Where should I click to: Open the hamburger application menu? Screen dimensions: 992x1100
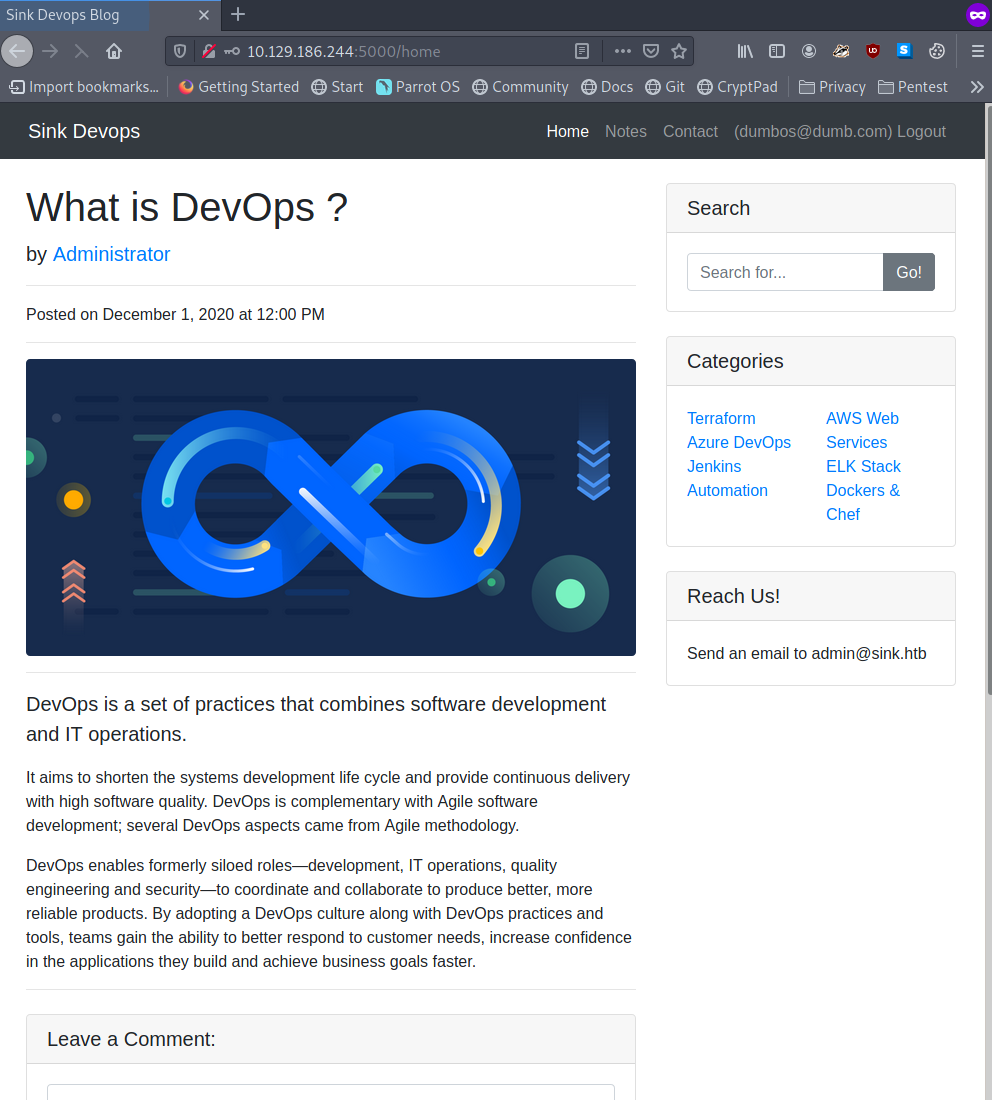tap(977, 51)
